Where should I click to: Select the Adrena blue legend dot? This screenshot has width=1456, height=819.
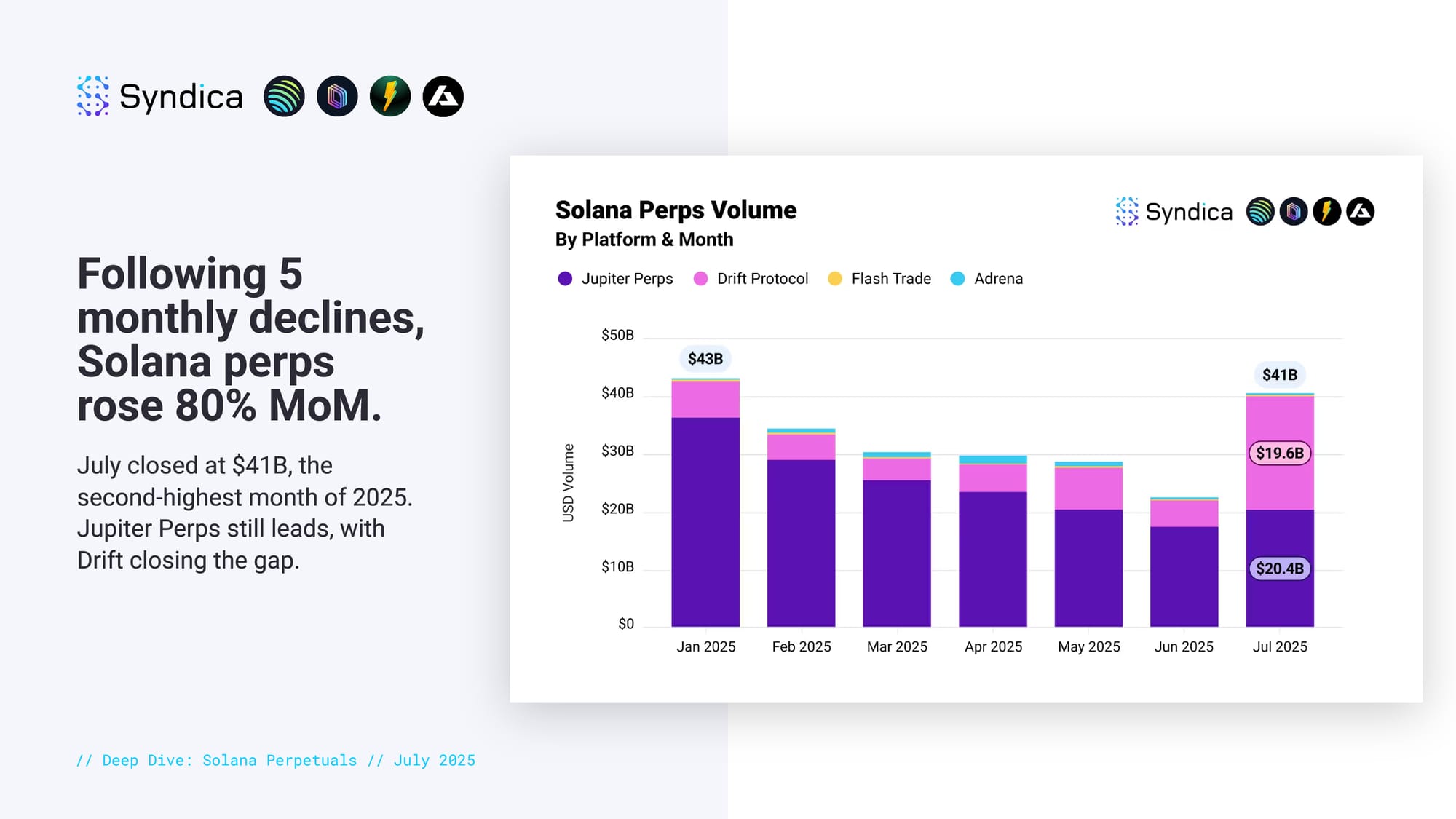(x=958, y=279)
